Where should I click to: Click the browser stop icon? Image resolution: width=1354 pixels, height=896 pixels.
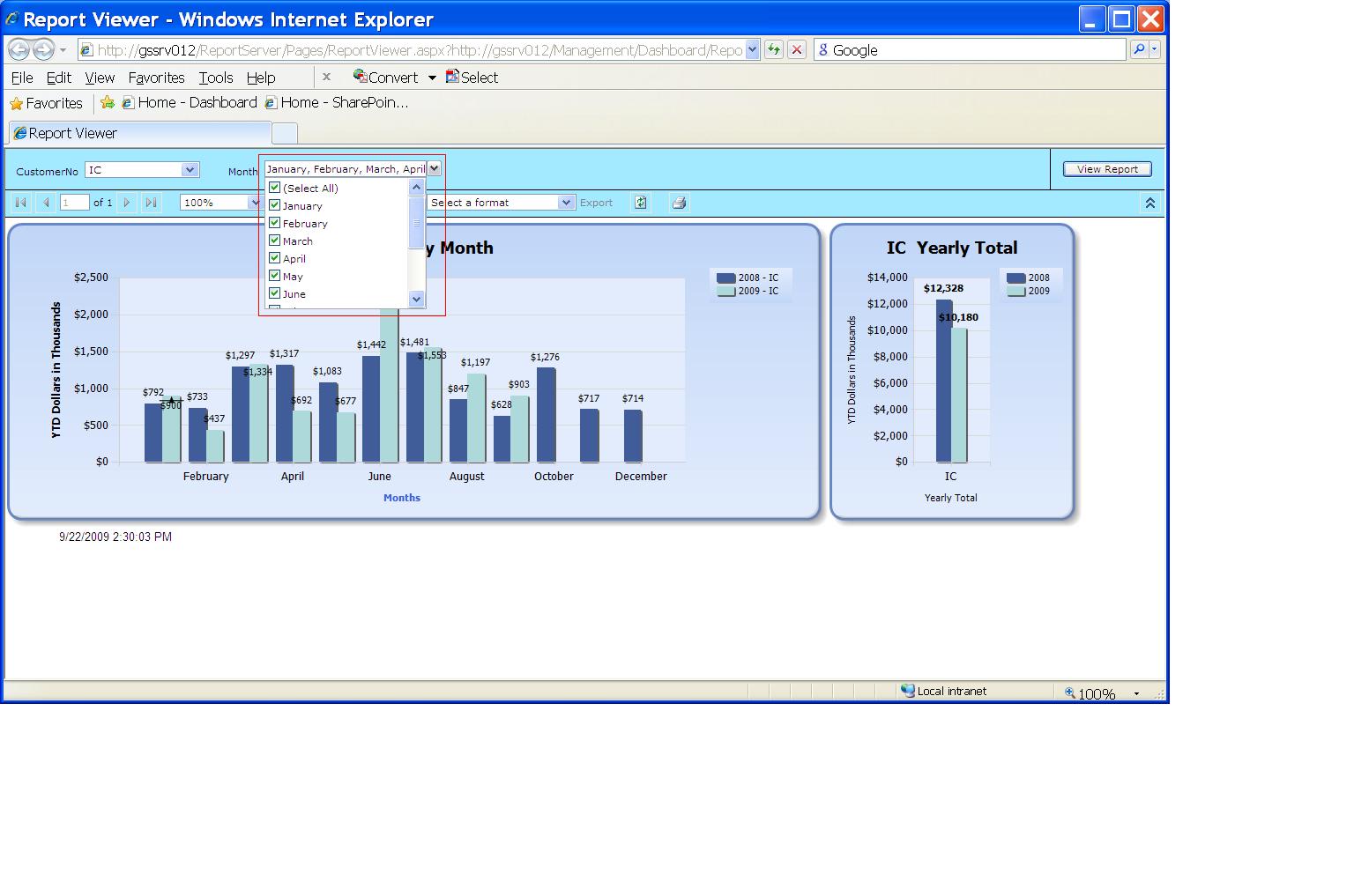pyautogui.click(x=797, y=50)
